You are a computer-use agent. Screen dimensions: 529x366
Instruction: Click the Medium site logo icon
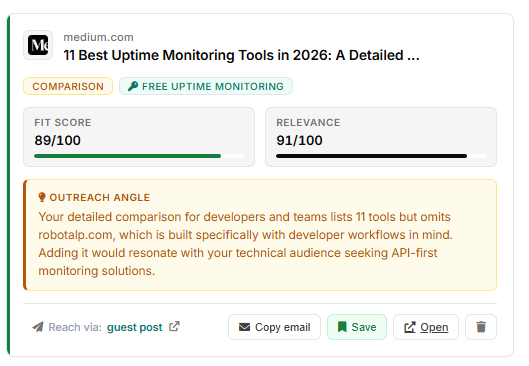pyautogui.click(x=38, y=45)
